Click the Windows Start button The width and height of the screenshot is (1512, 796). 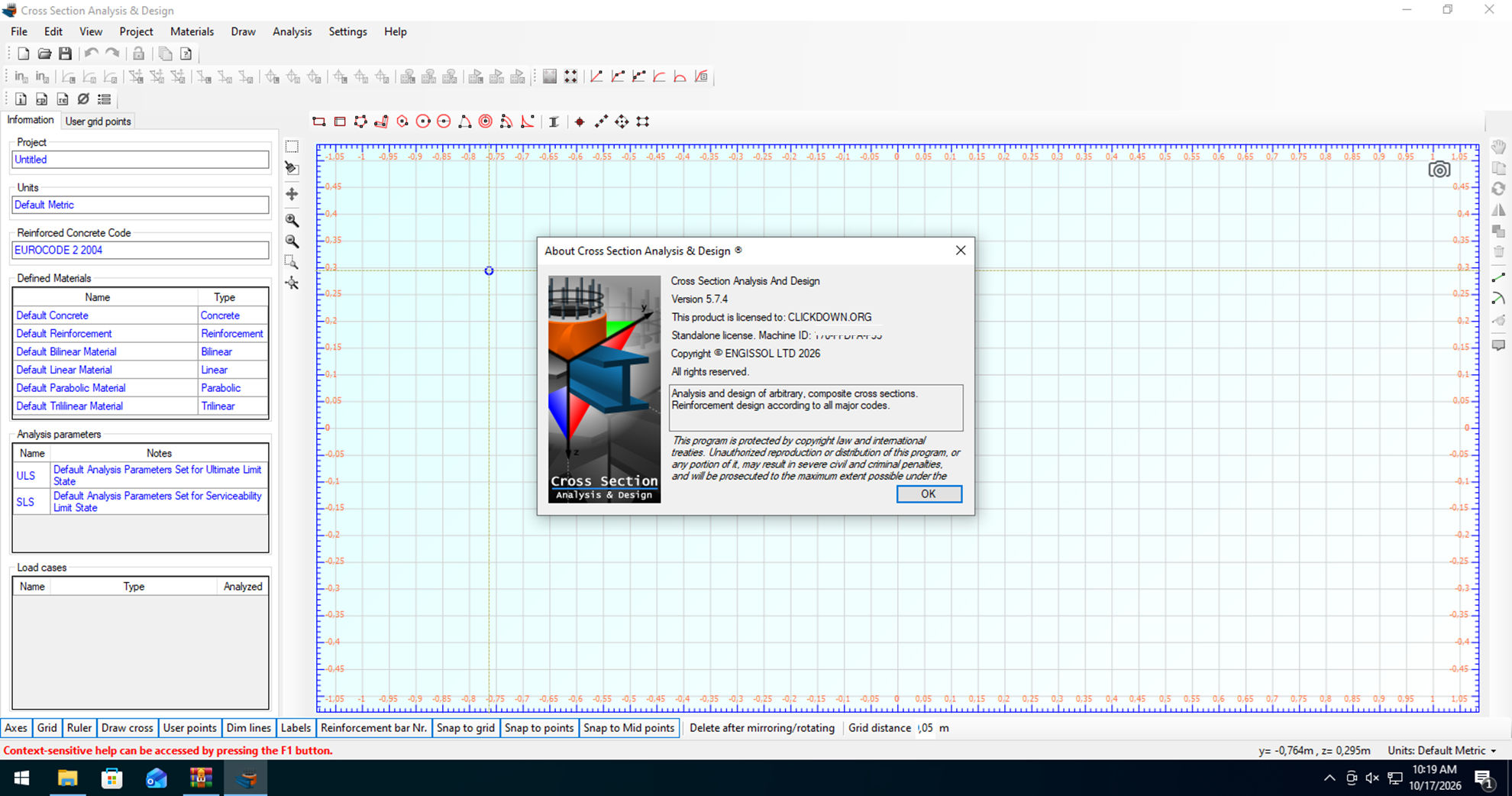(x=21, y=778)
